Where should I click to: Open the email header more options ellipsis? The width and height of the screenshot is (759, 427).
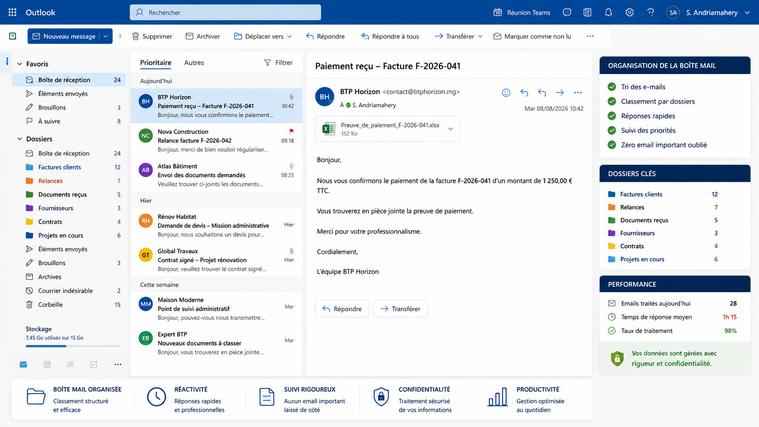tap(578, 92)
